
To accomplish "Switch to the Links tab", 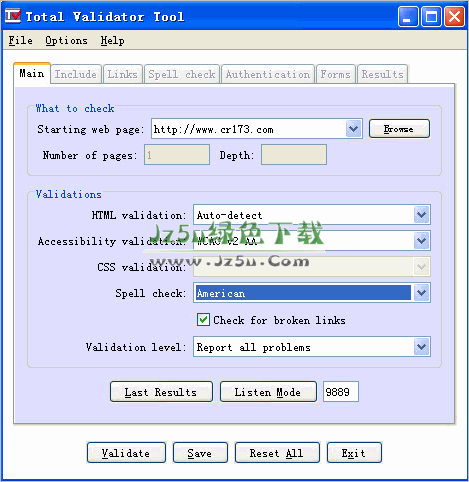I will (123, 74).
